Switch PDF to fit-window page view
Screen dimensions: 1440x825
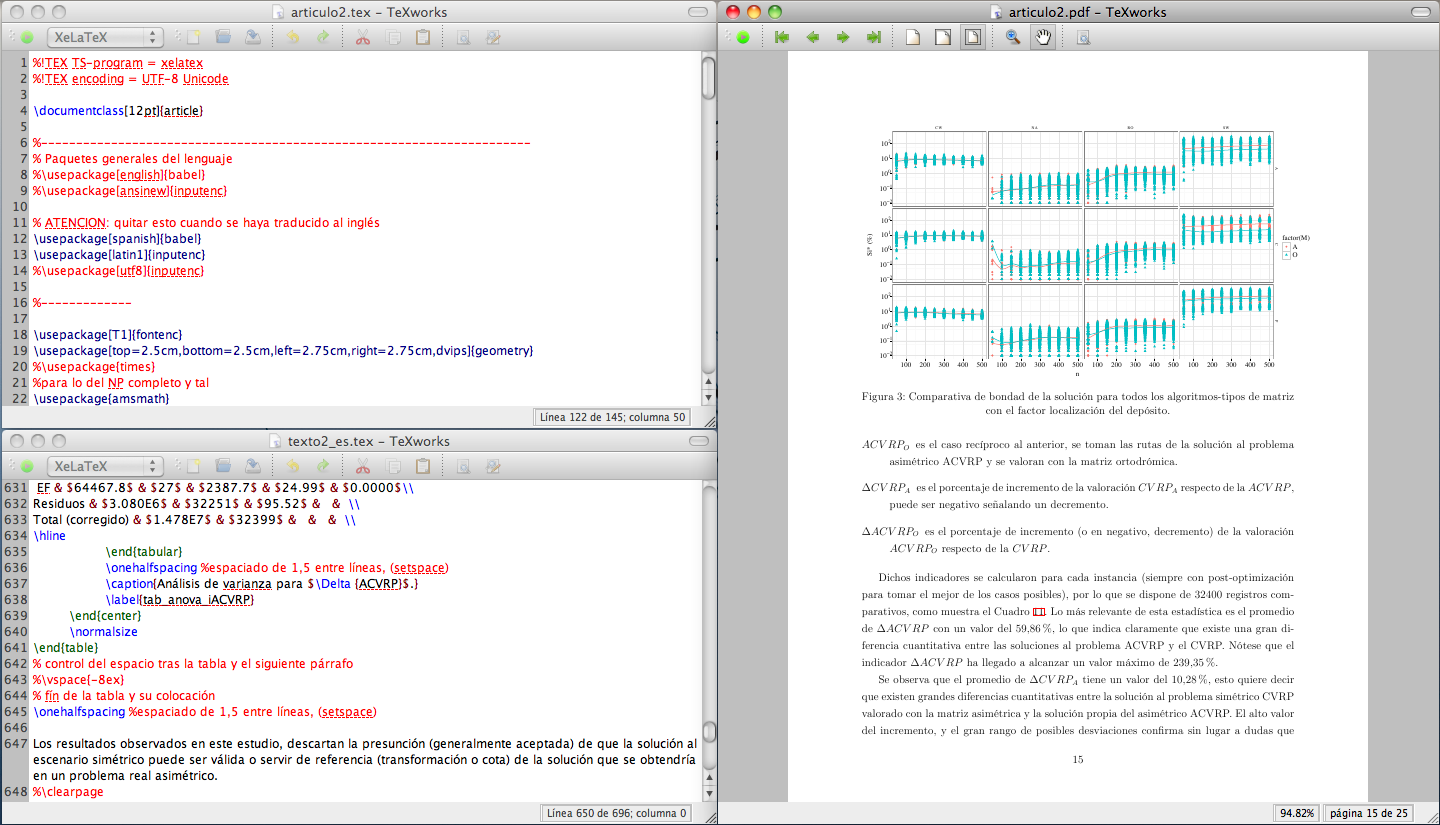tap(971, 37)
